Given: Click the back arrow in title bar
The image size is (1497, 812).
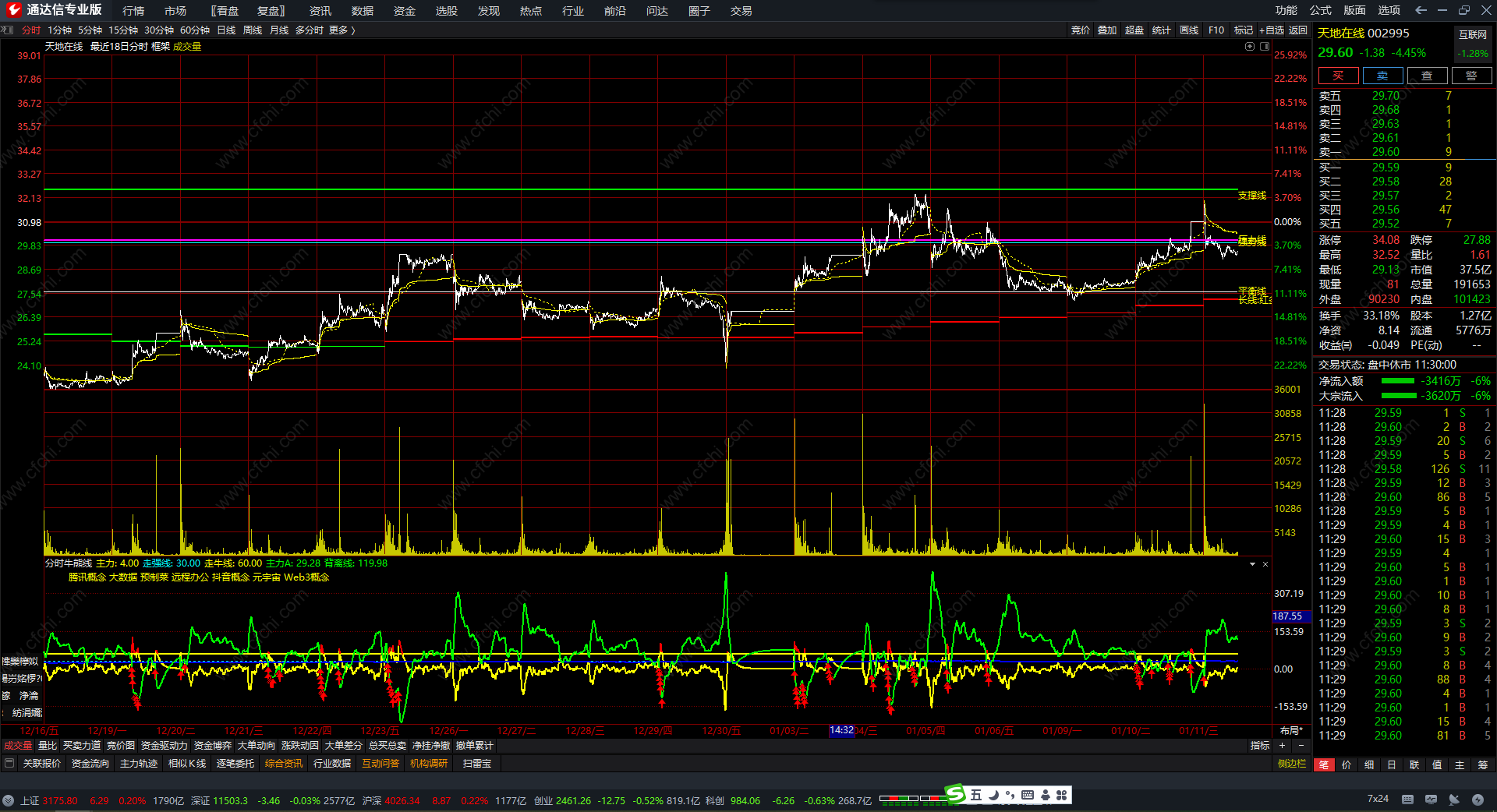Looking at the screenshot, I should click(x=1421, y=10).
